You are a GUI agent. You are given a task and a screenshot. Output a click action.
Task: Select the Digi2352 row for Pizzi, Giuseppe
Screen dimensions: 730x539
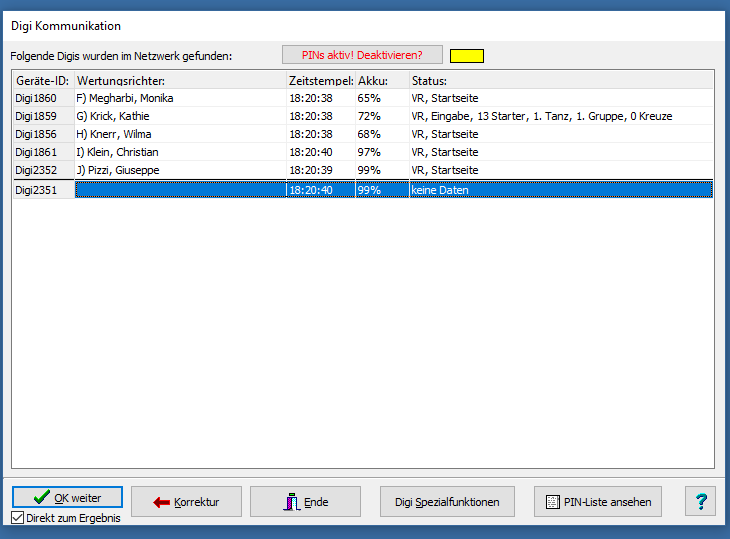tap(180, 170)
